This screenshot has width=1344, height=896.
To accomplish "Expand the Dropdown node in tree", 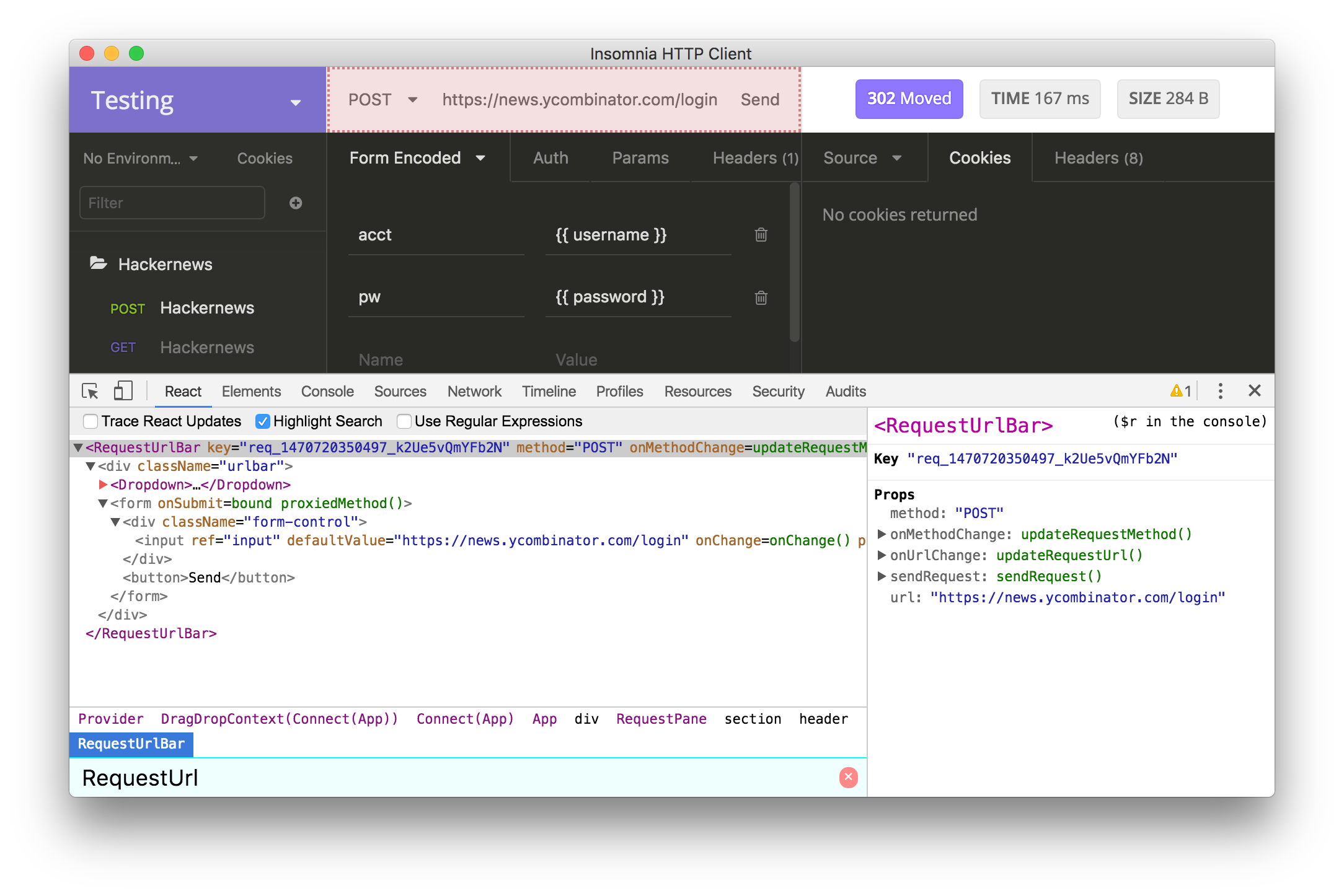I will coord(103,485).
